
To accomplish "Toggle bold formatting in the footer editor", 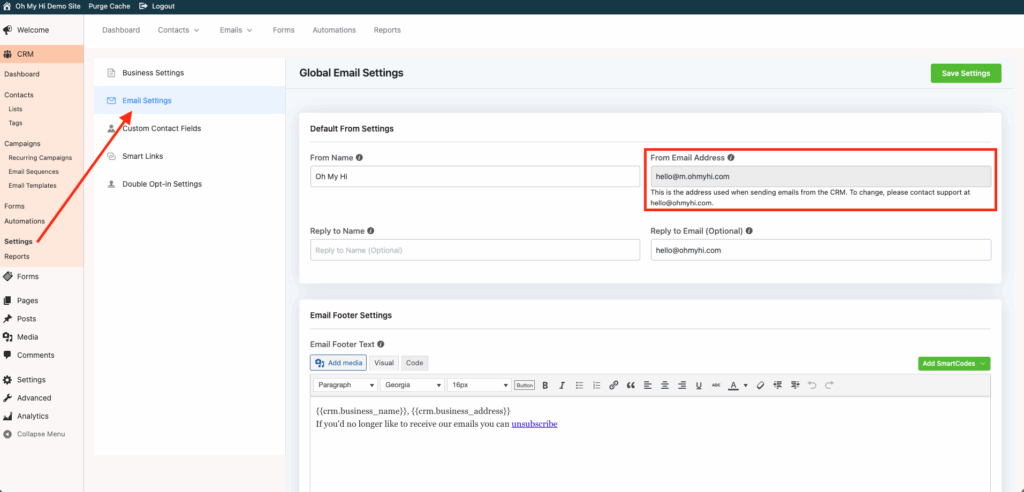I will pyautogui.click(x=546, y=385).
